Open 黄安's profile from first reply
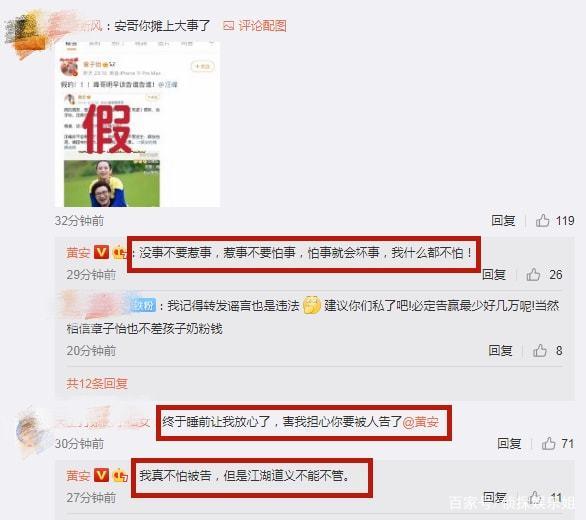The image size is (586, 520). (x=78, y=253)
